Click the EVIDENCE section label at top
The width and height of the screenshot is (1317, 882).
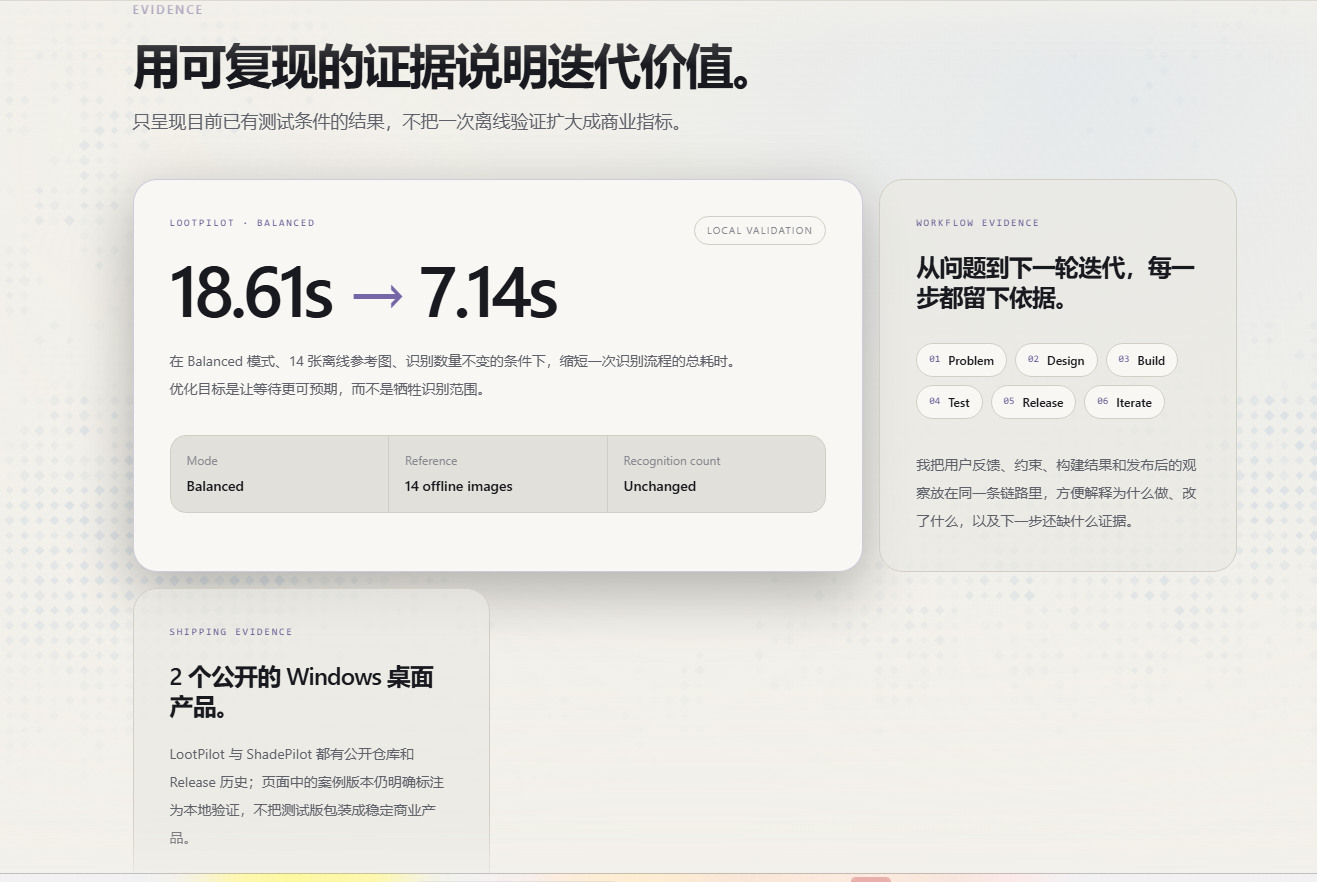click(168, 10)
